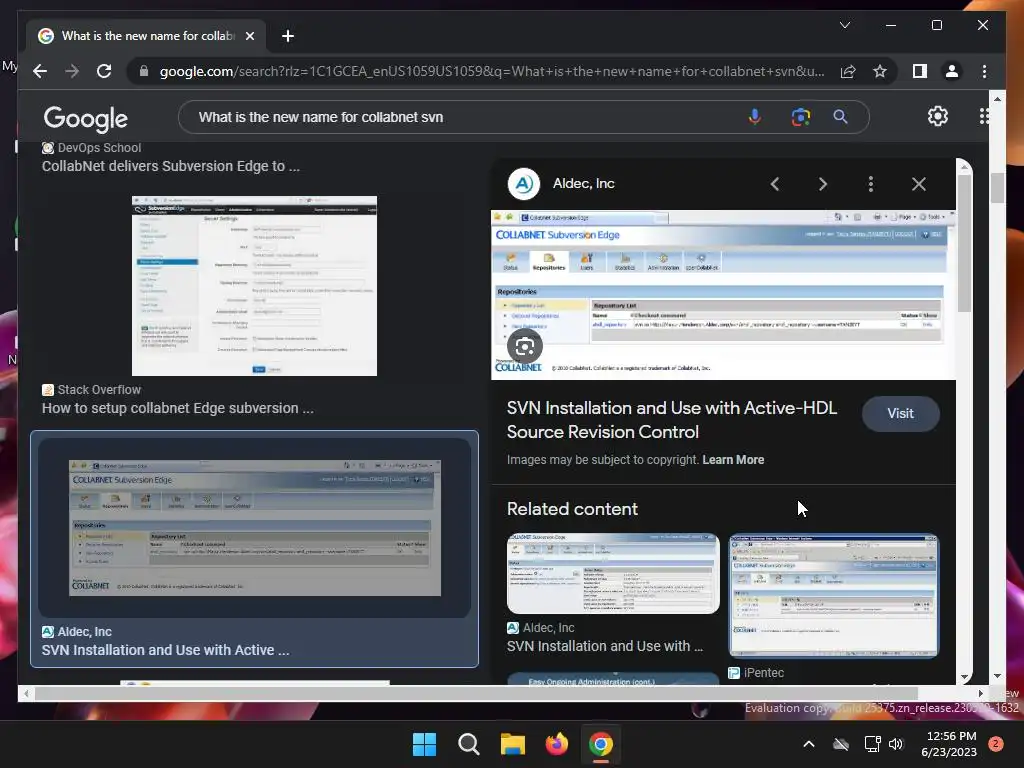The image size is (1024, 768).
Task: Select the highlighted Aldec image thumbnail
Action: (255, 528)
